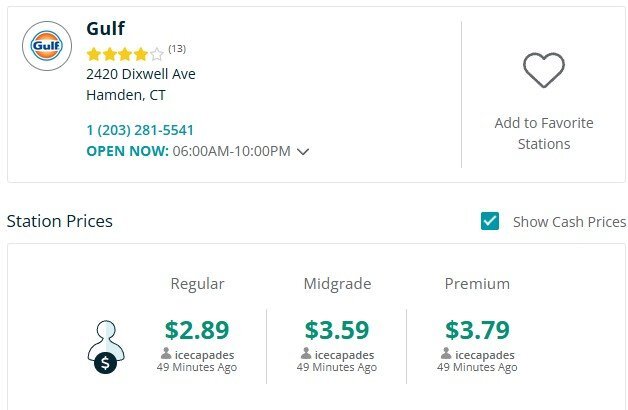Click the cash price reporter icon

(x=104, y=346)
